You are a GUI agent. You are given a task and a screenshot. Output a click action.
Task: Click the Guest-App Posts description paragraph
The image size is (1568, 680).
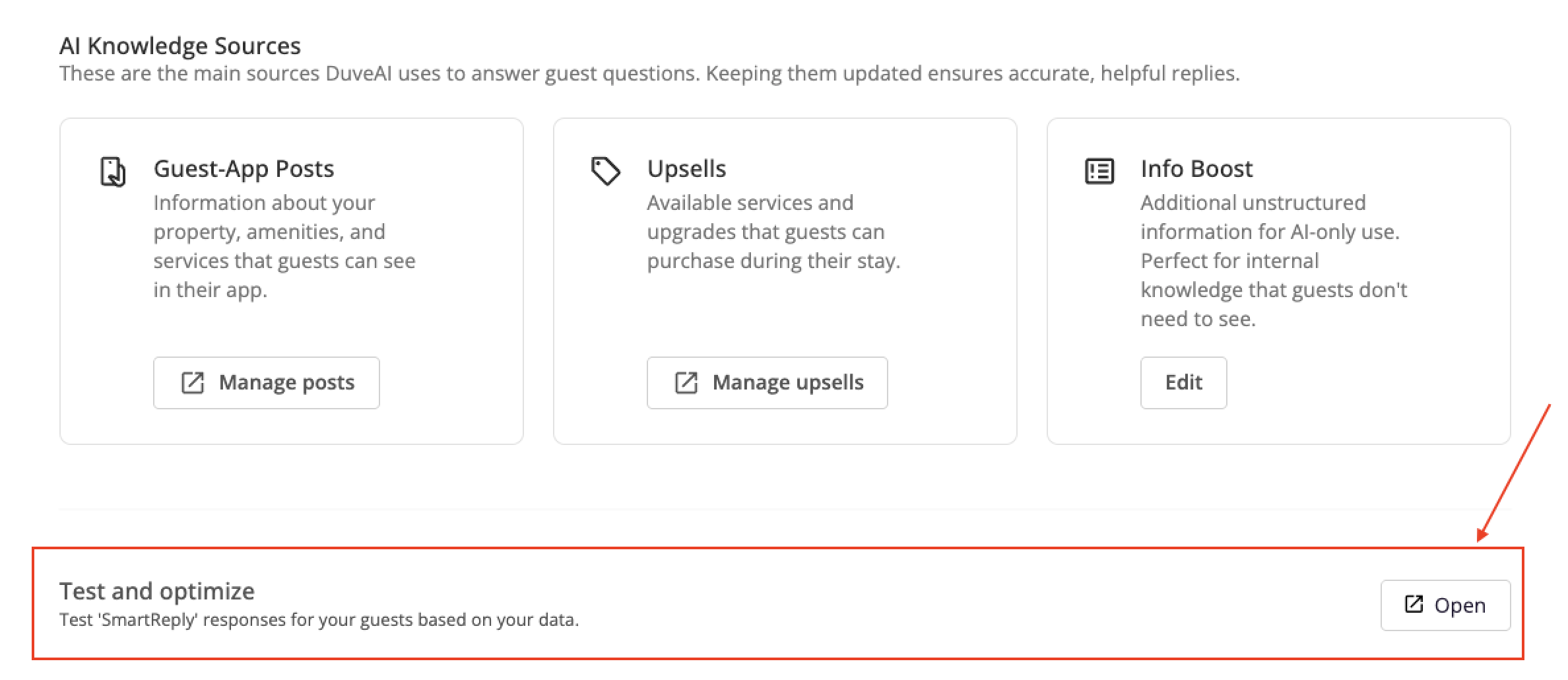[x=284, y=246]
